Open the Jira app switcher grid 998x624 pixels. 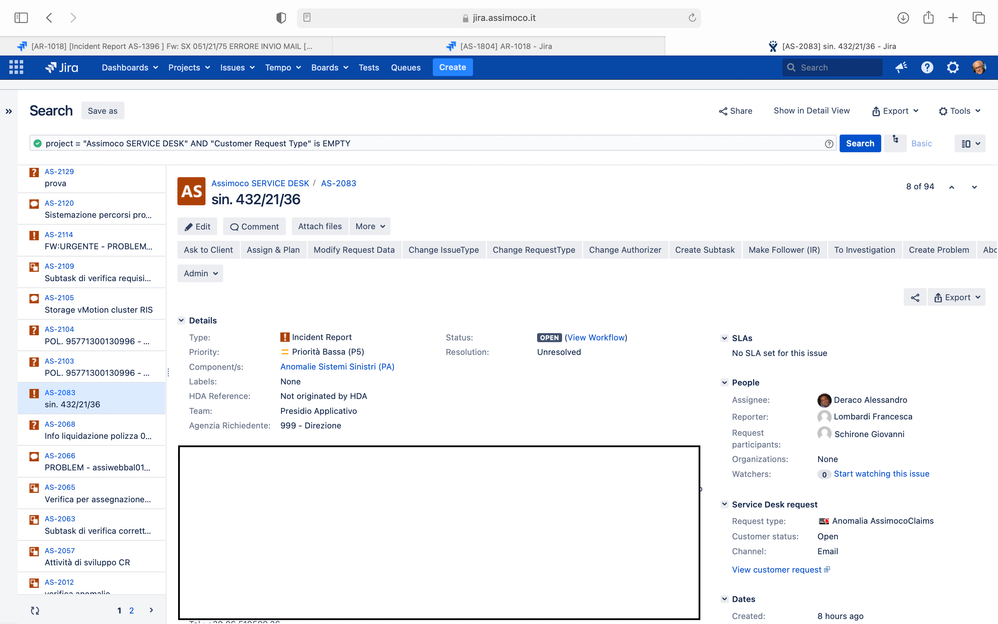coord(15,67)
